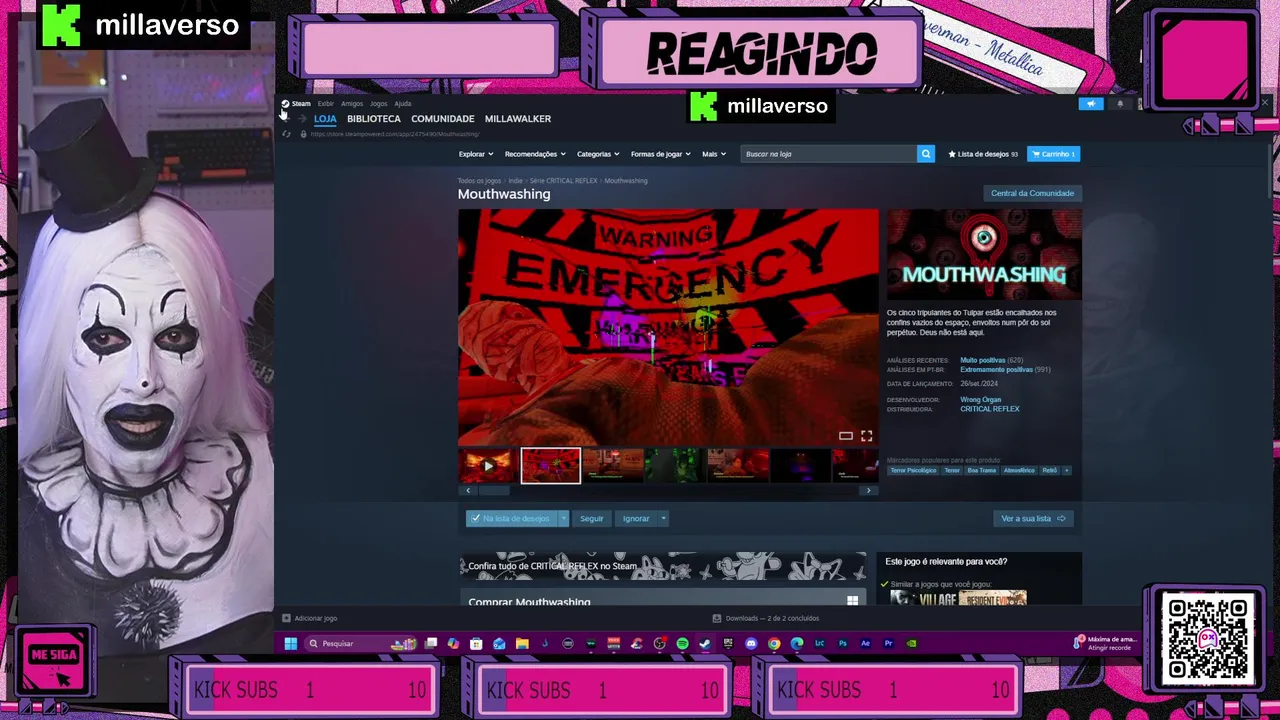Toggle Na lista de desejos checkbox button
Image resolution: width=1280 pixels, height=720 pixels.
(x=511, y=518)
